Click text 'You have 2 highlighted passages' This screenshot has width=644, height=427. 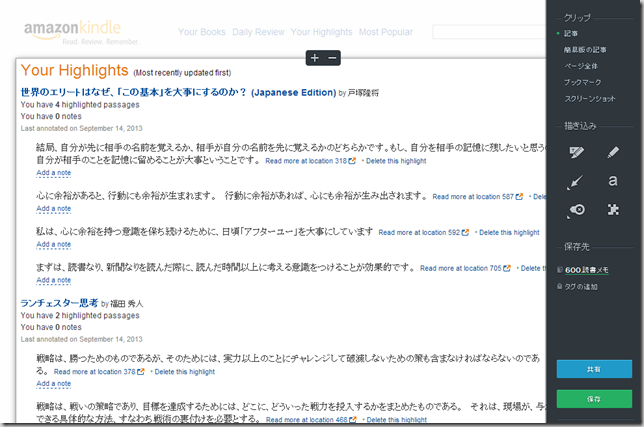click(x=80, y=315)
